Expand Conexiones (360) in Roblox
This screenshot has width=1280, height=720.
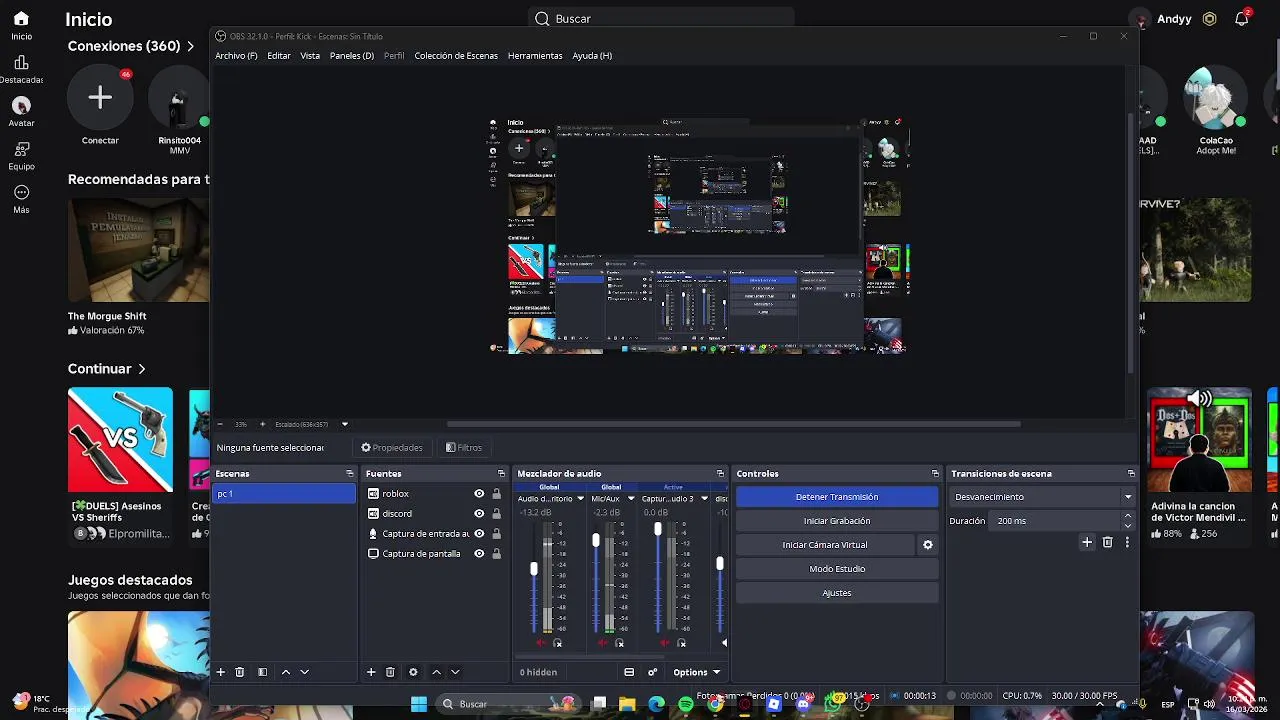pyautogui.click(x=131, y=46)
